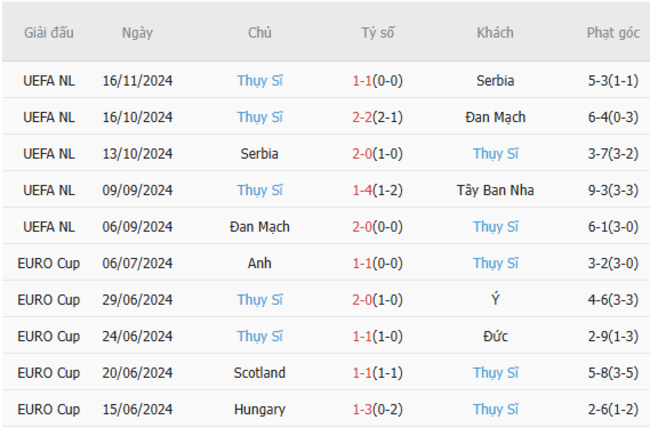
Task: Select Đức team in 24/06/2024 row
Action: [x=495, y=336]
